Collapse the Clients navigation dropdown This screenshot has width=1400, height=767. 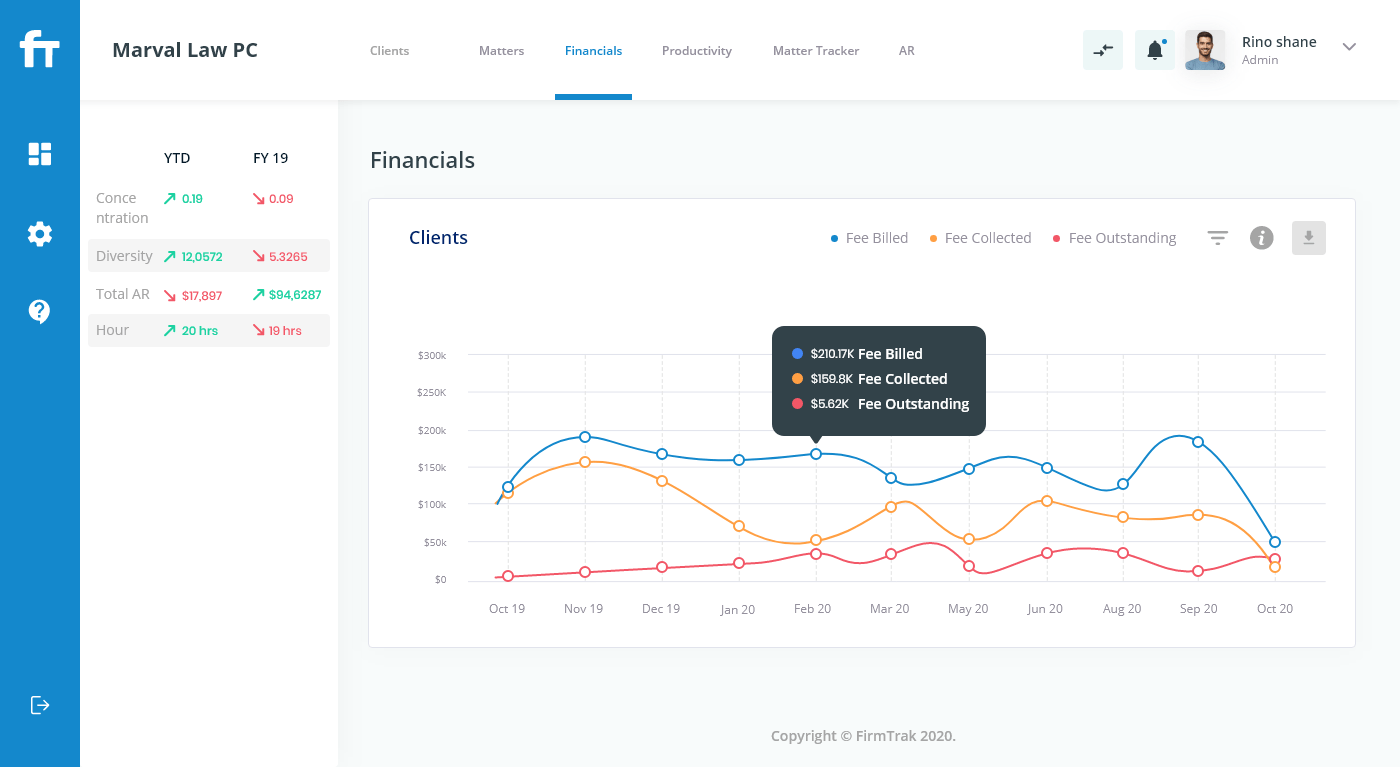[x=389, y=50]
